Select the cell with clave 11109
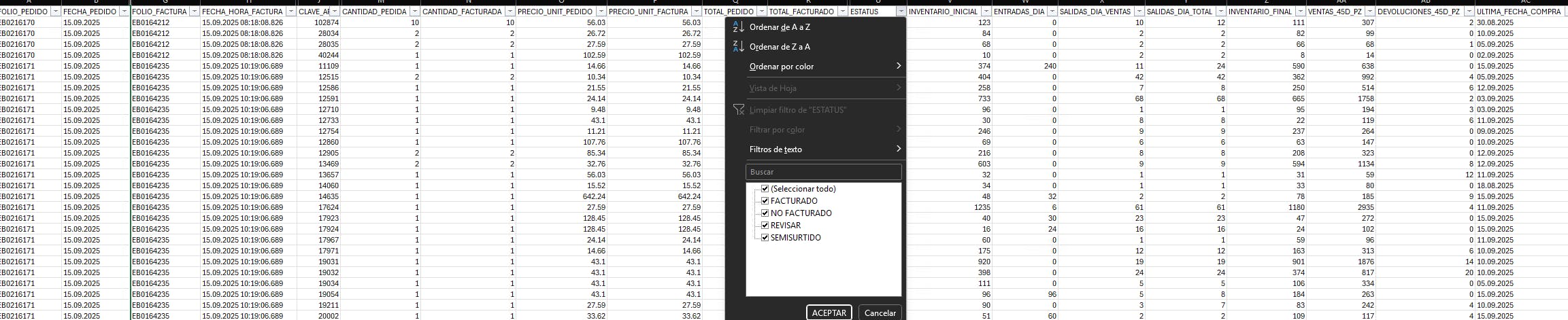This screenshot has height=320, width=1568. [x=318, y=66]
